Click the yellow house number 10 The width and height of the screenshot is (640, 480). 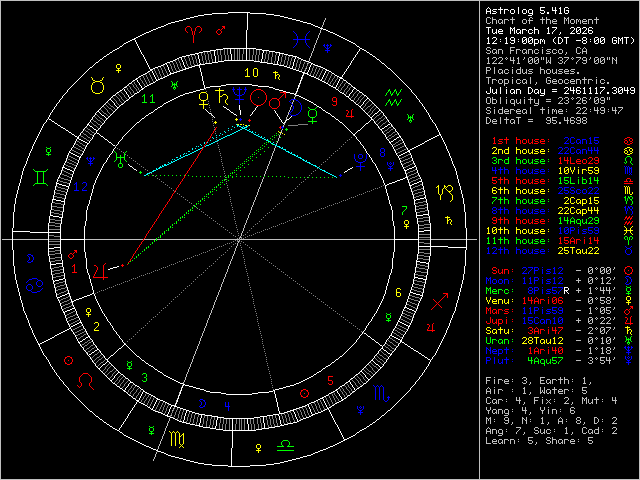(251, 73)
